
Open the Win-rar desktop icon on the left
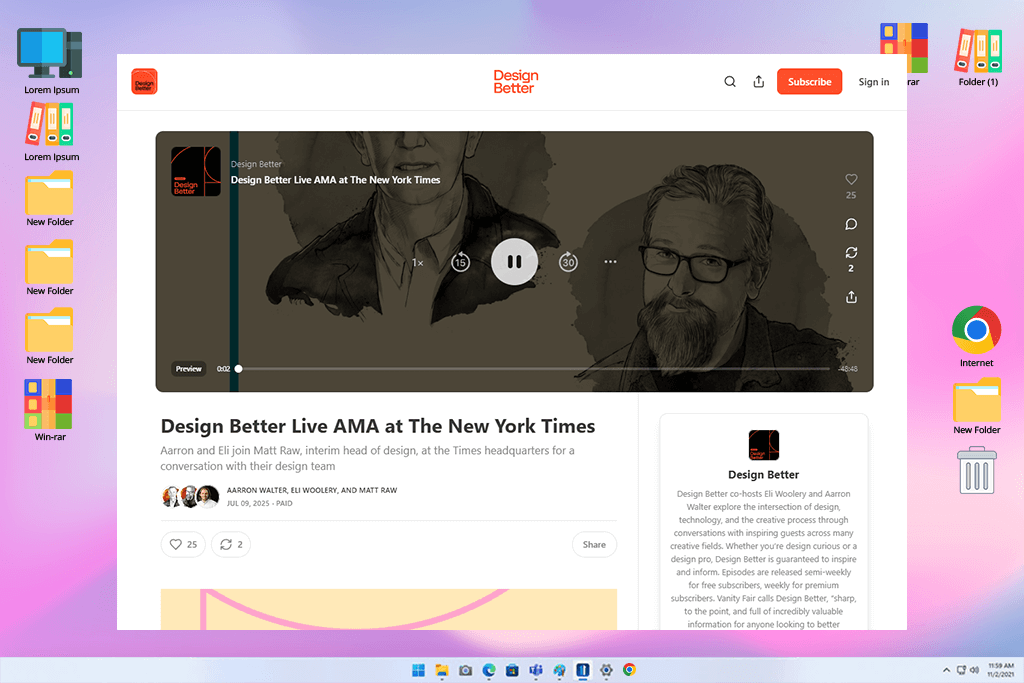coord(50,410)
